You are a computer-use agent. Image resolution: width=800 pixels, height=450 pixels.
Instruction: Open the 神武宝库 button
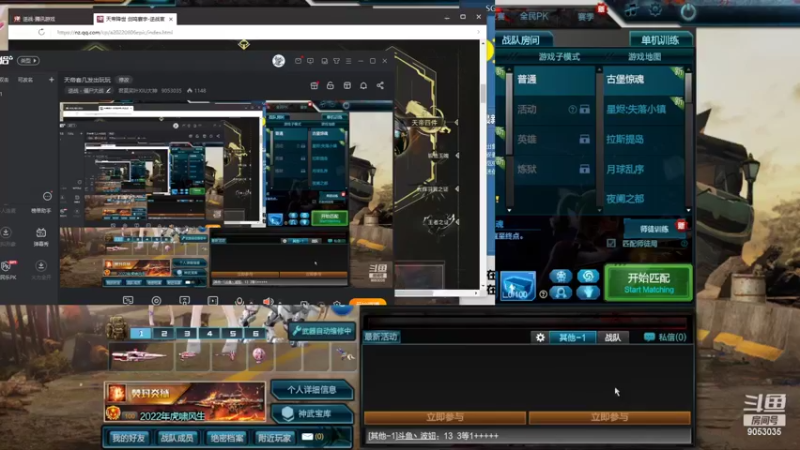click(x=312, y=413)
